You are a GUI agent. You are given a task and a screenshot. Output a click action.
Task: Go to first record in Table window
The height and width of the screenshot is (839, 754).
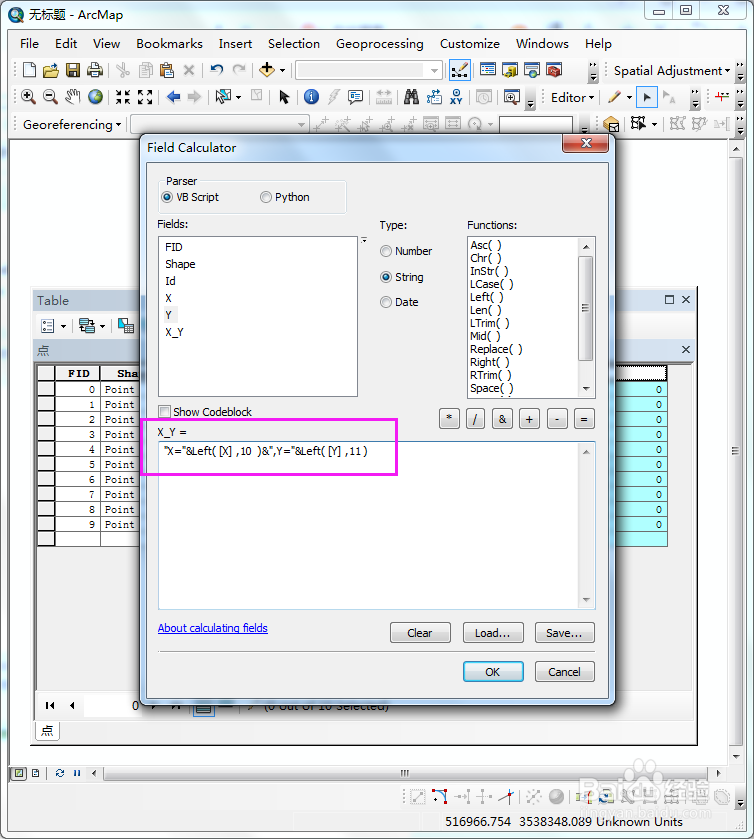point(50,705)
